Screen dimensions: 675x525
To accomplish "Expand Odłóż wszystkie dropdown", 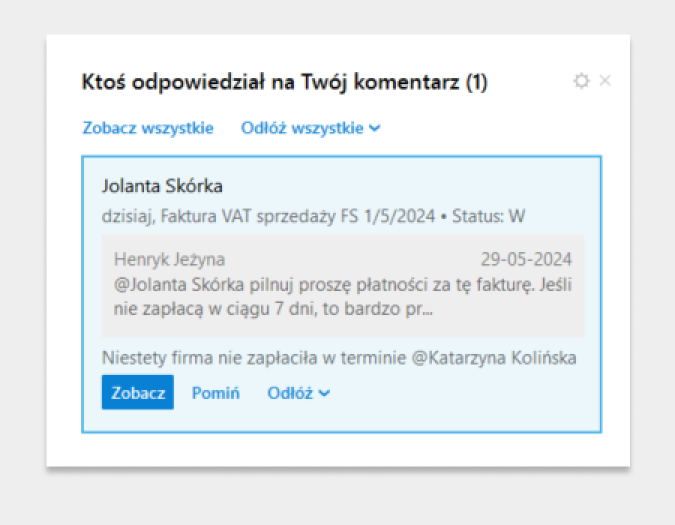I will 310,128.
